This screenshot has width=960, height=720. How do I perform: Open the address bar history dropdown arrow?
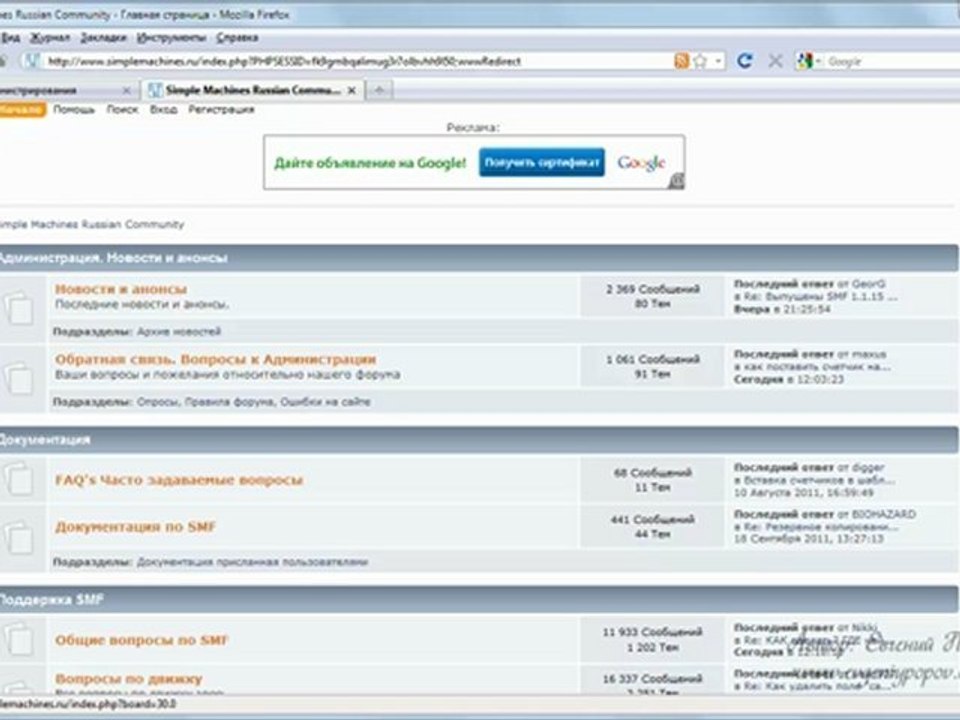click(718, 61)
